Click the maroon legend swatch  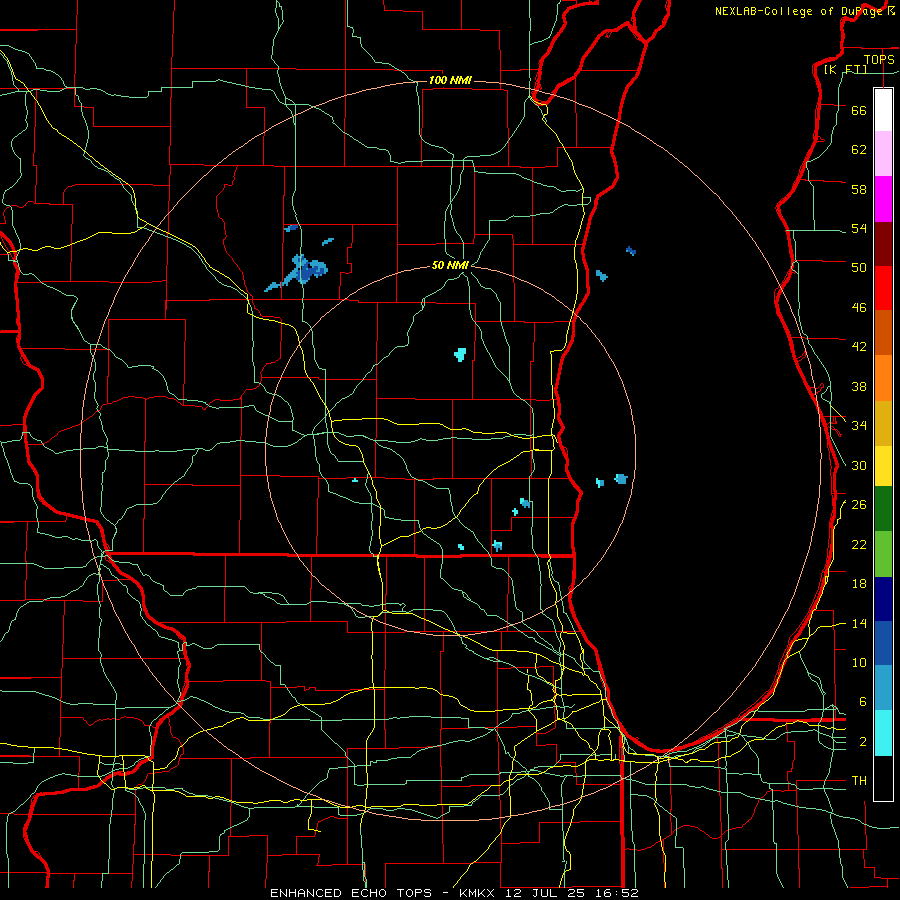click(x=883, y=244)
